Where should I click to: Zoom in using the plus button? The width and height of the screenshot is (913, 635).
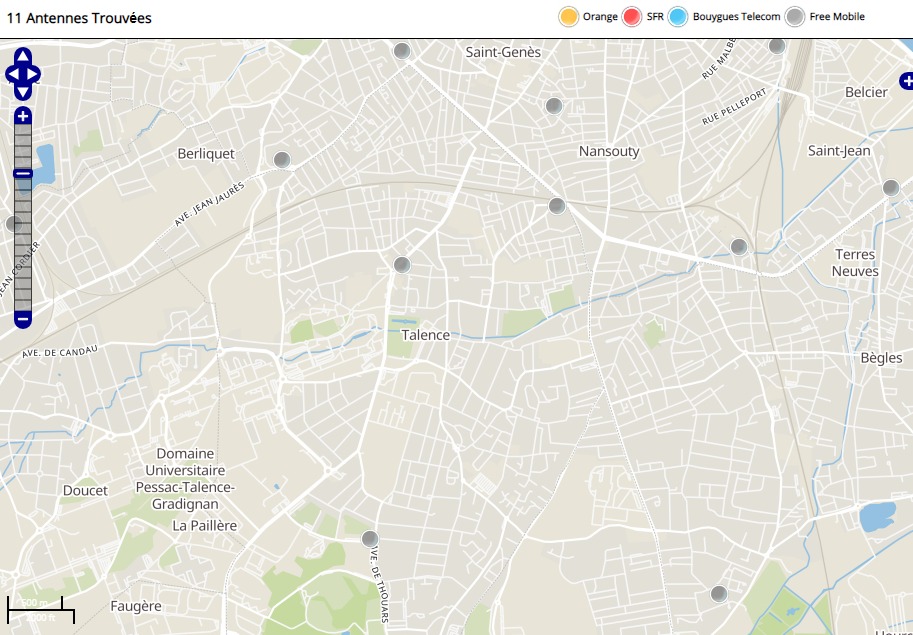point(23,117)
